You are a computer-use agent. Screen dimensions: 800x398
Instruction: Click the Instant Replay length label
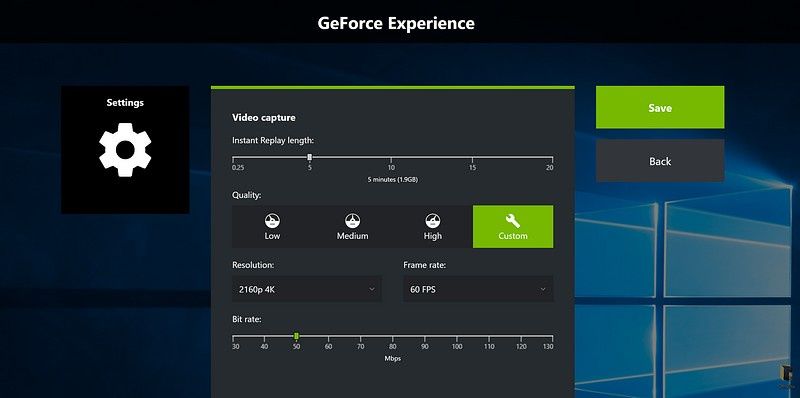click(x=273, y=140)
